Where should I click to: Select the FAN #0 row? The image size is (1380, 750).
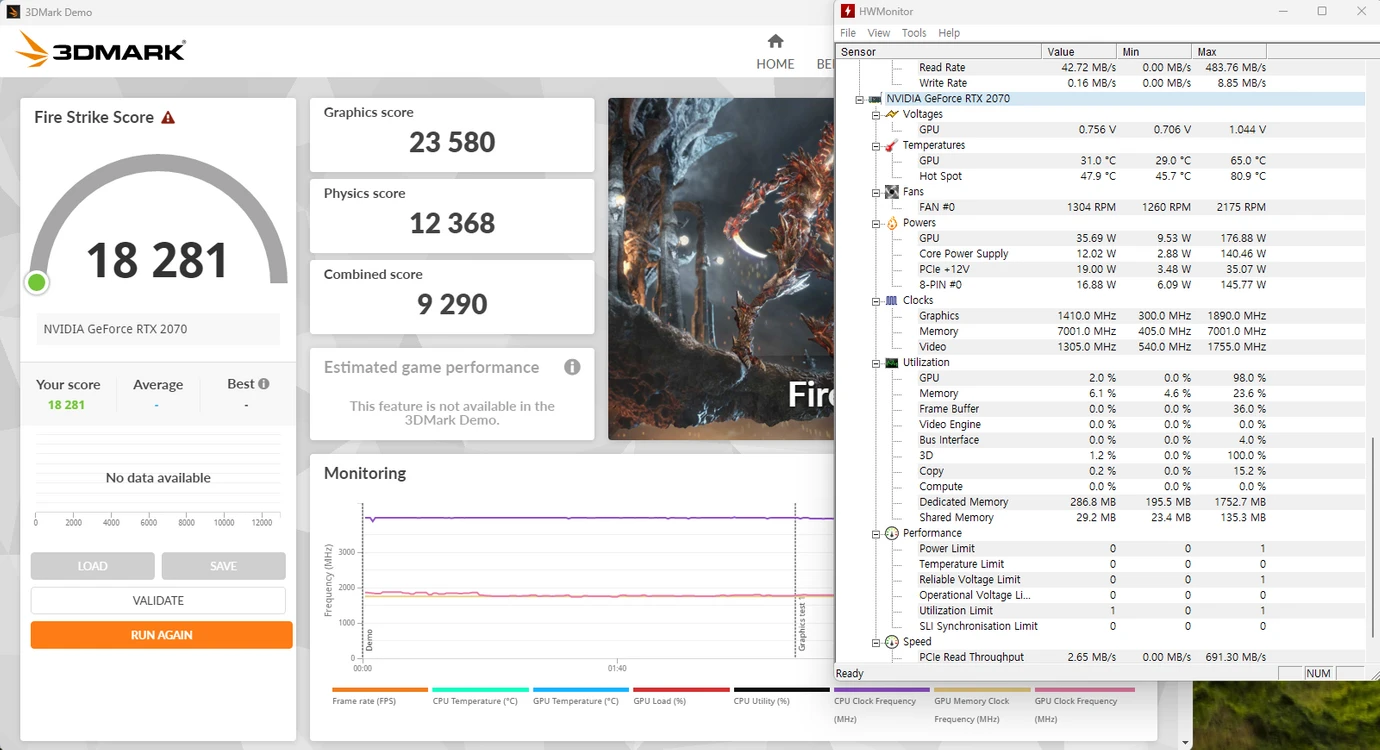coord(1100,207)
